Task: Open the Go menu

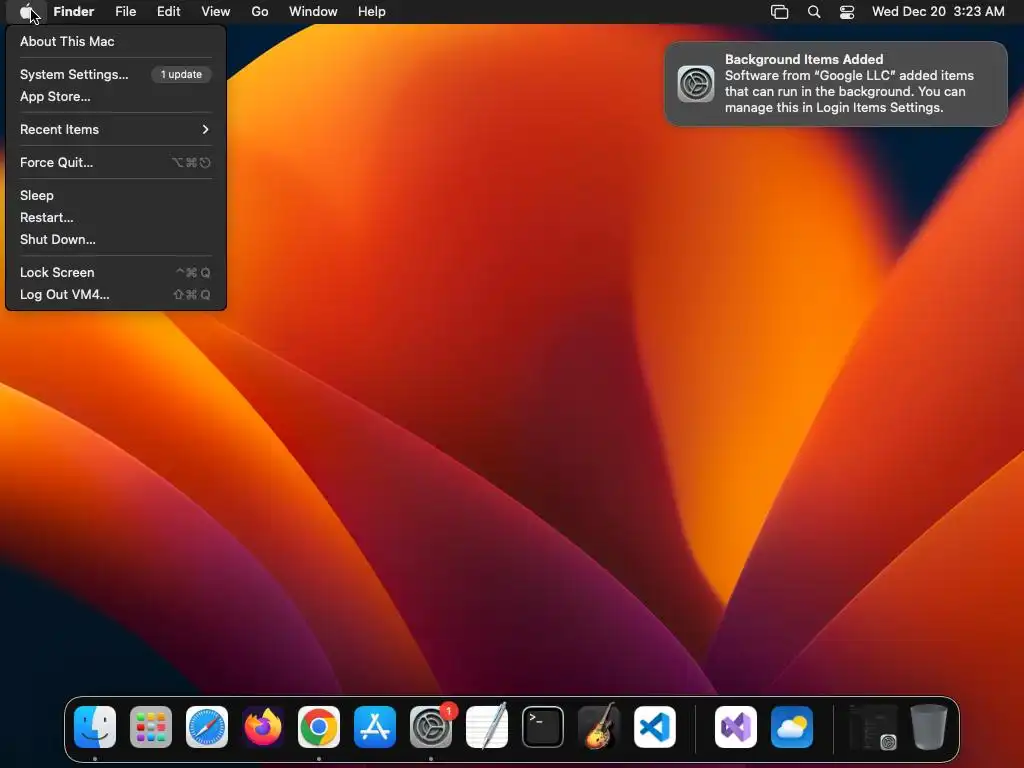Action: [260, 12]
